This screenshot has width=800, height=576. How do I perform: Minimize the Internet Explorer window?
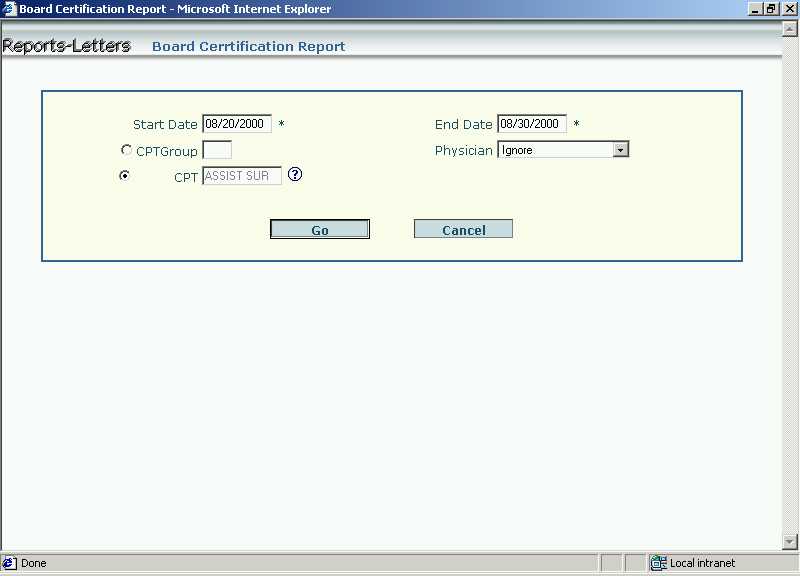click(756, 9)
